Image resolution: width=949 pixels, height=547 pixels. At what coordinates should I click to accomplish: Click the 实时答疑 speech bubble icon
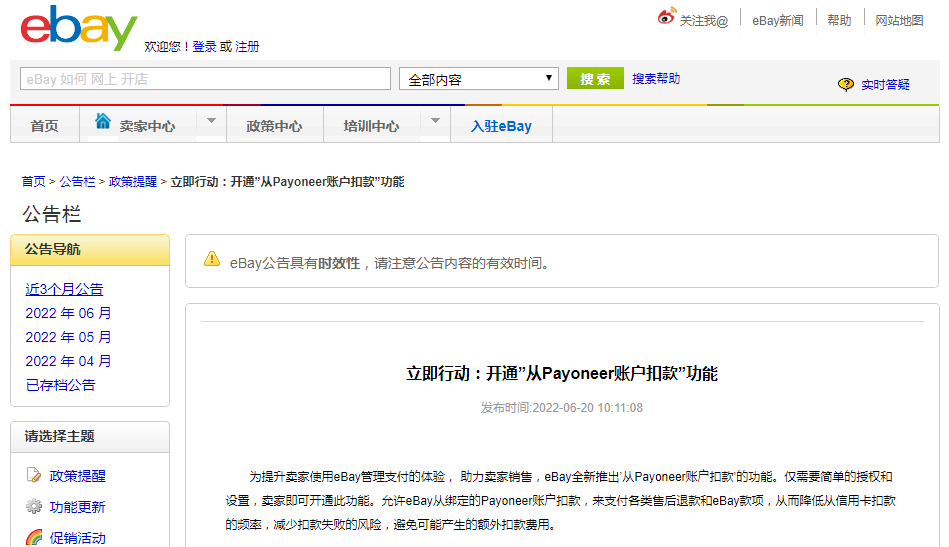click(x=846, y=84)
